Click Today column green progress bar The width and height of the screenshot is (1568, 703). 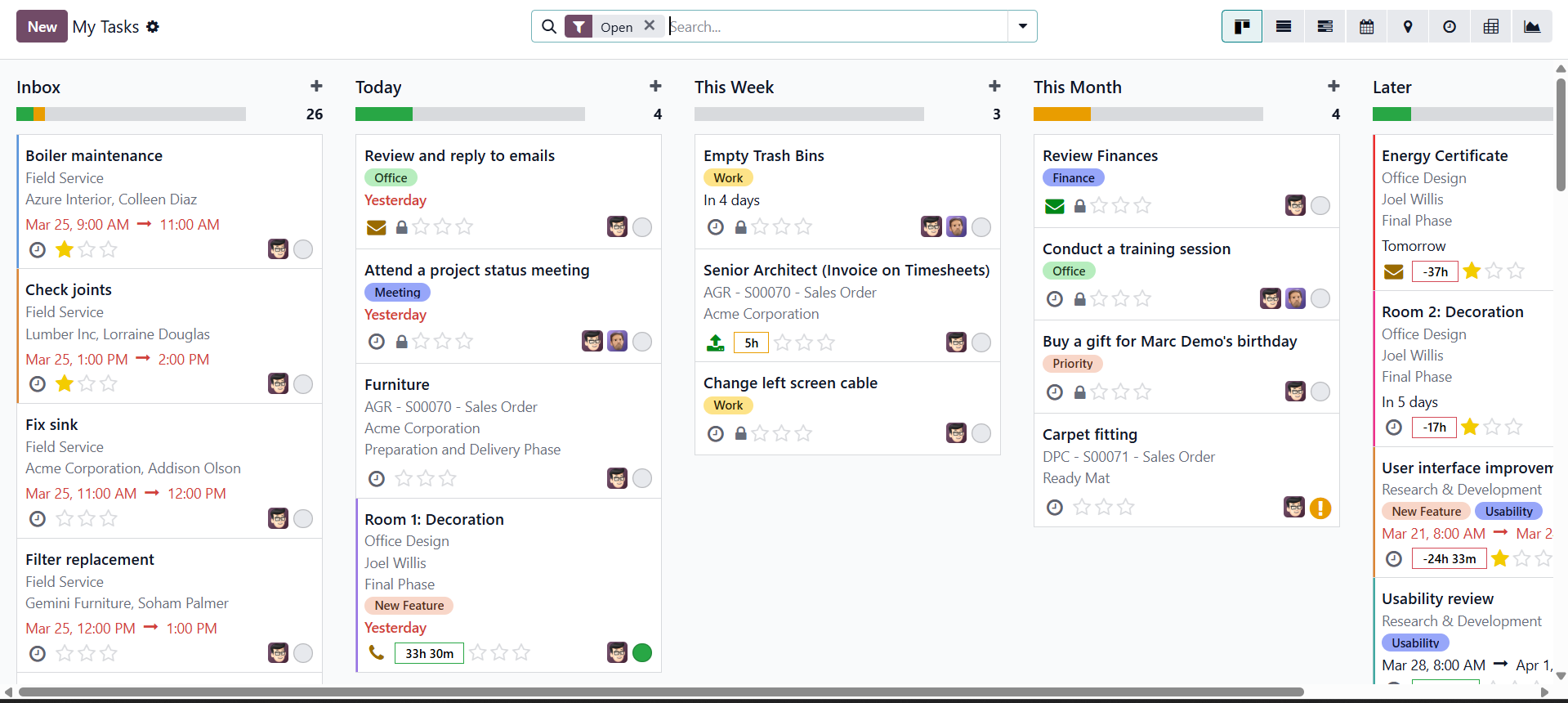[384, 114]
